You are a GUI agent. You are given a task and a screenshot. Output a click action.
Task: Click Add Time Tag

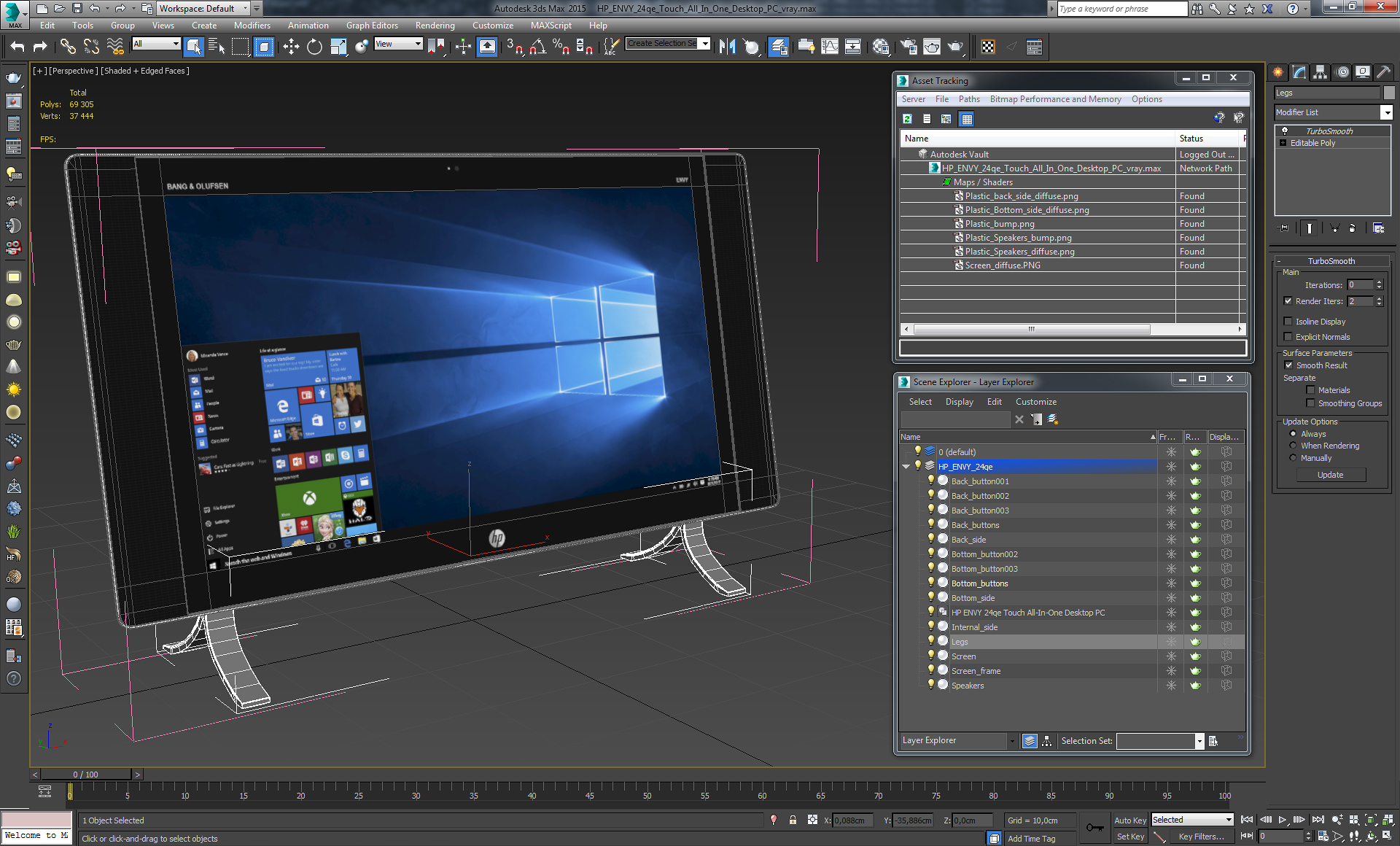click(x=1031, y=839)
